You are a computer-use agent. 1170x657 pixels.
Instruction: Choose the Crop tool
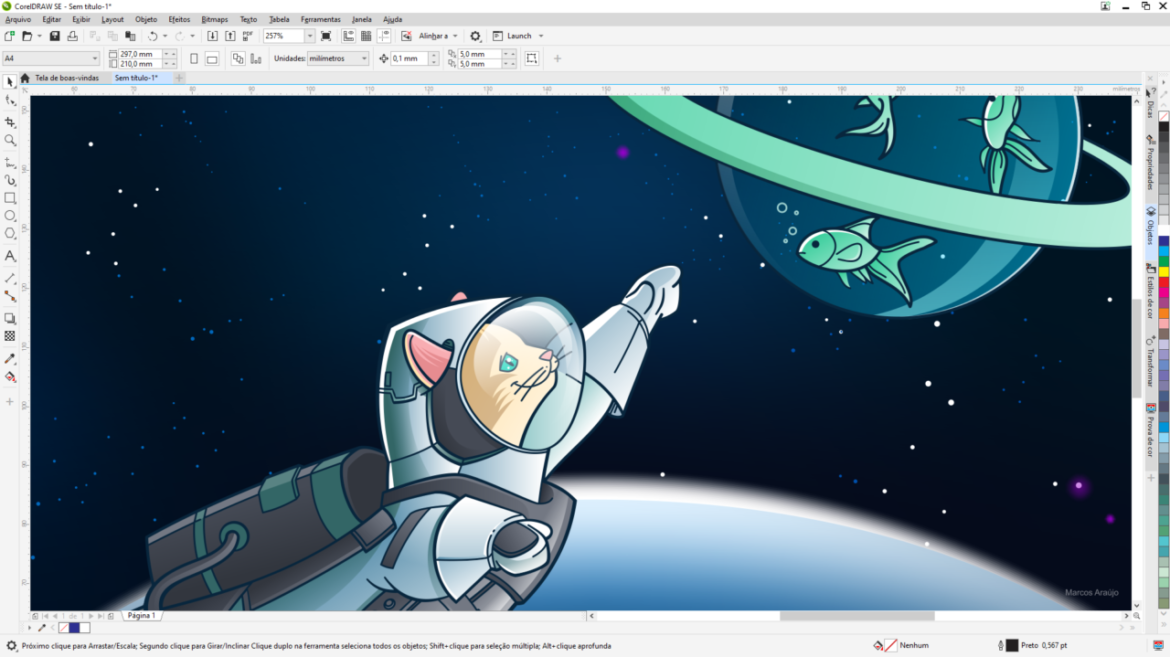(10, 122)
